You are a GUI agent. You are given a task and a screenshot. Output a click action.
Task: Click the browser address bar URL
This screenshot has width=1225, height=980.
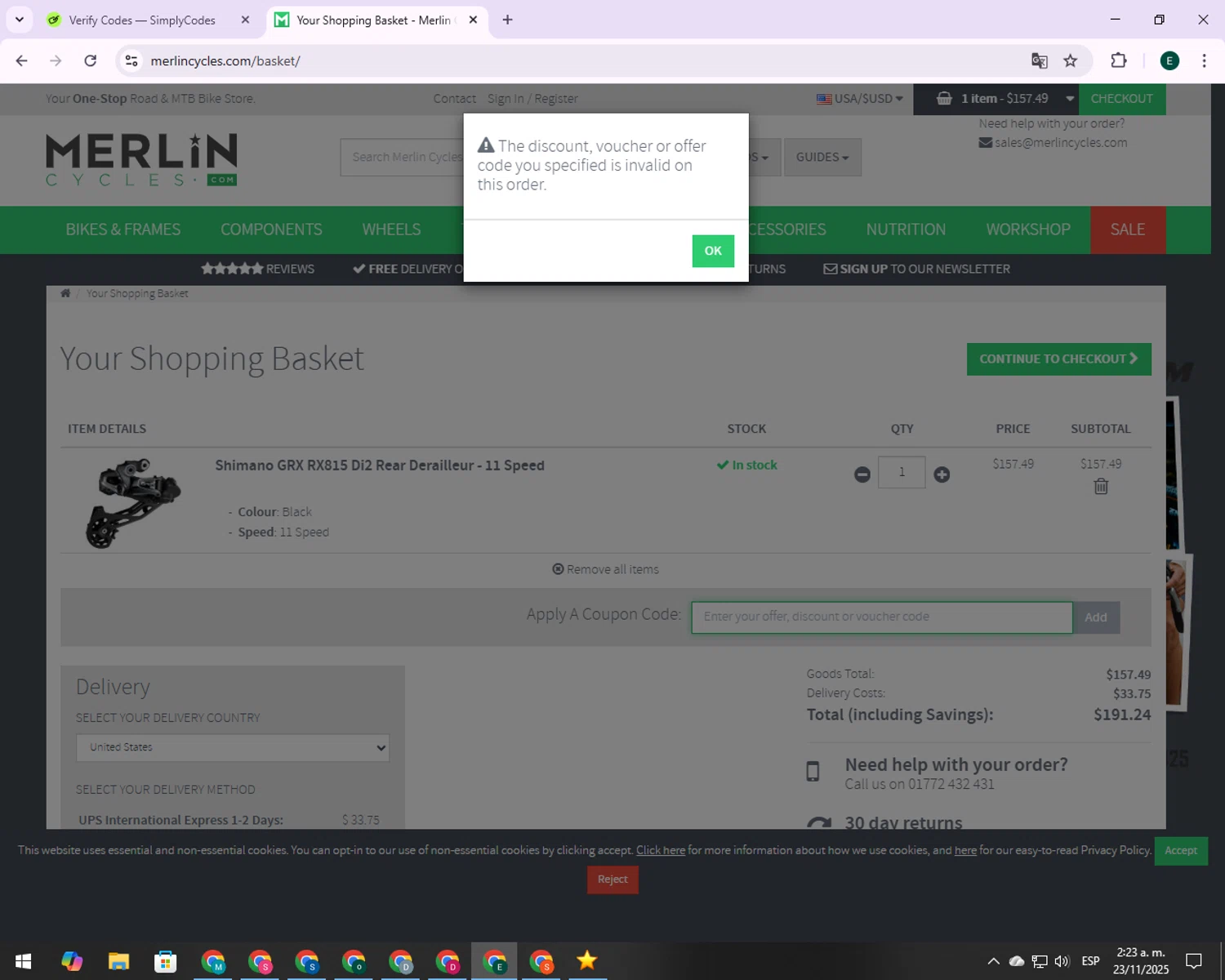click(225, 60)
